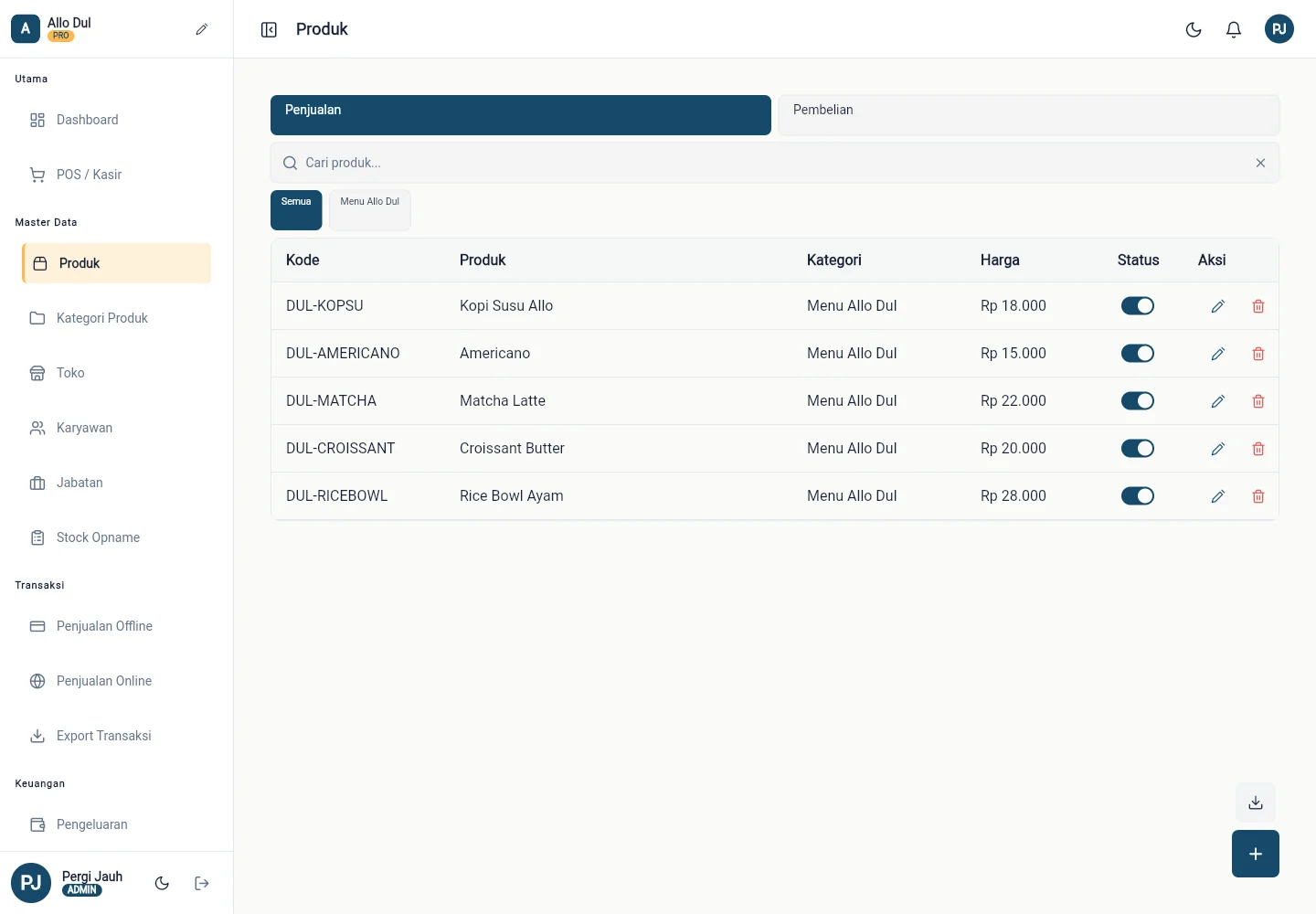This screenshot has width=1316, height=914.
Task: Edit the Kopi Susu Allo product
Action: (x=1218, y=306)
